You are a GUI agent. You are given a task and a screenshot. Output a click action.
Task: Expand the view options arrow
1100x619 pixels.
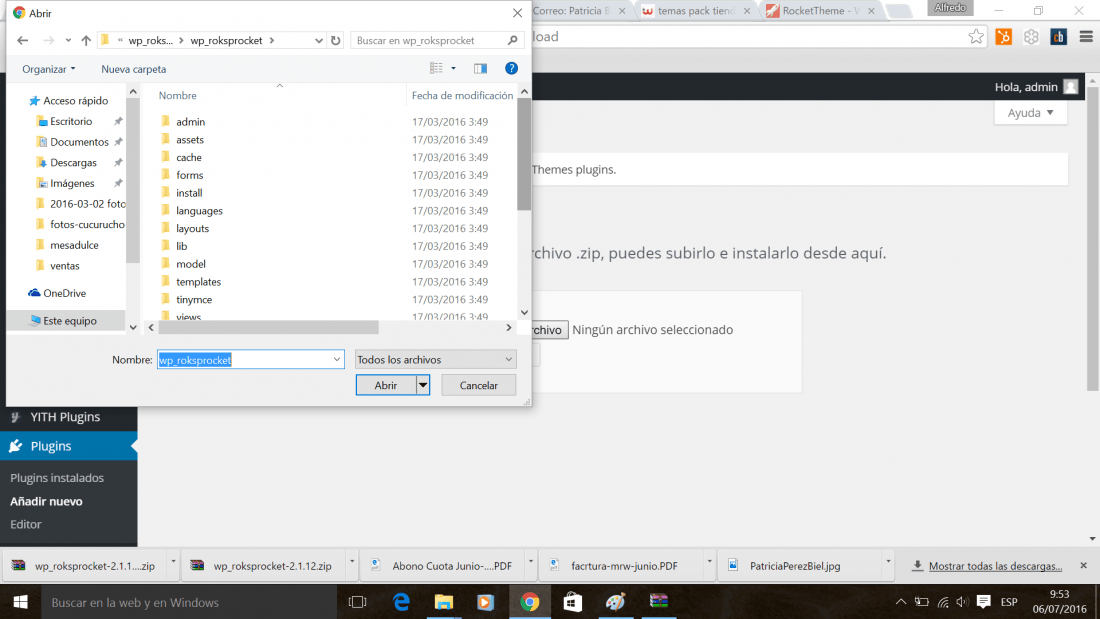click(453, 68)
